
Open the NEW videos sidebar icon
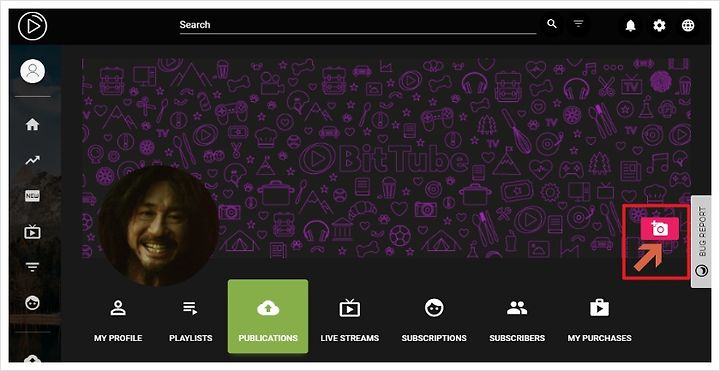[33, 196]
